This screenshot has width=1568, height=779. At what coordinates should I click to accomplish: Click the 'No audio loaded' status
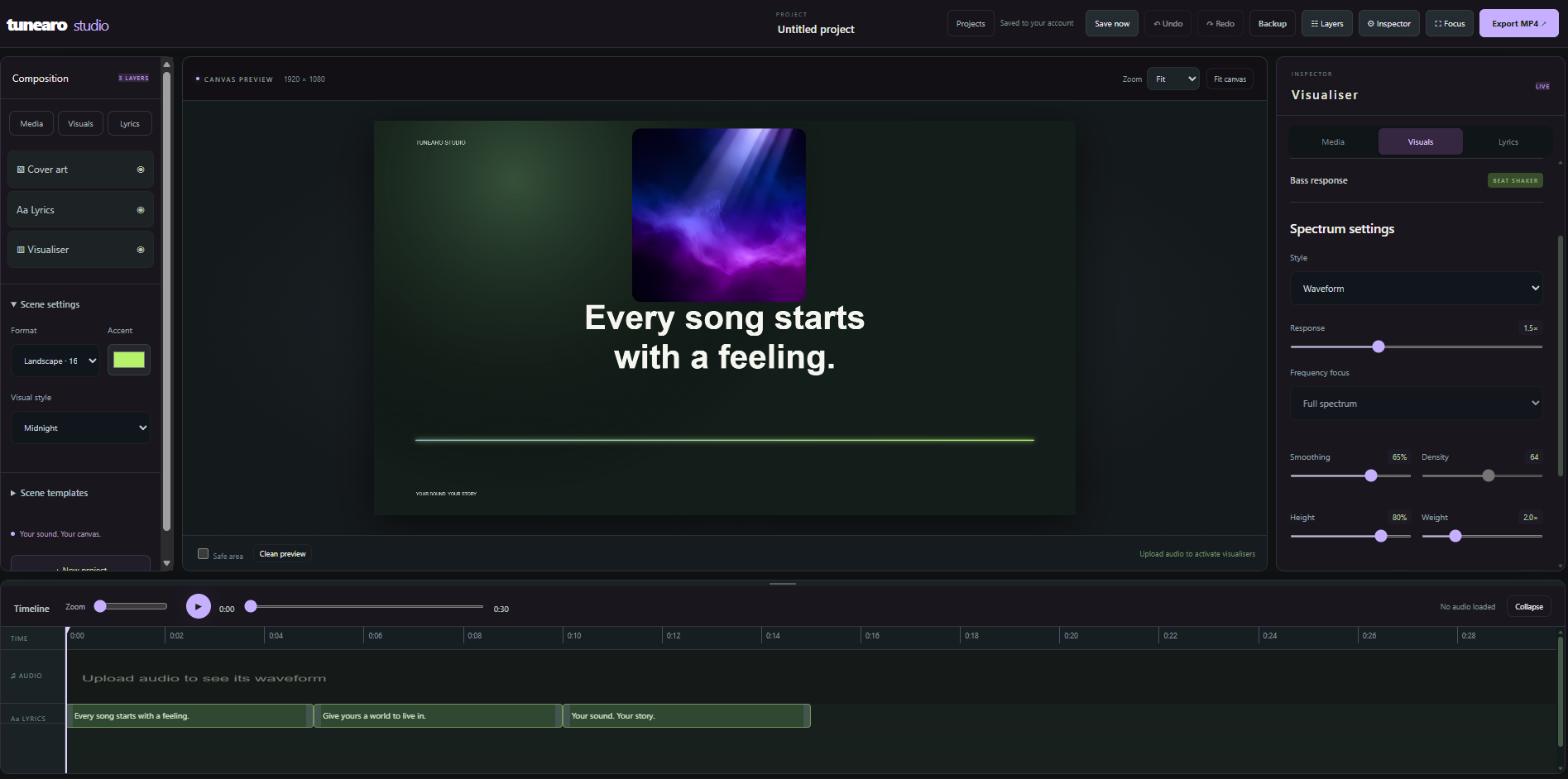point(1467,607)
